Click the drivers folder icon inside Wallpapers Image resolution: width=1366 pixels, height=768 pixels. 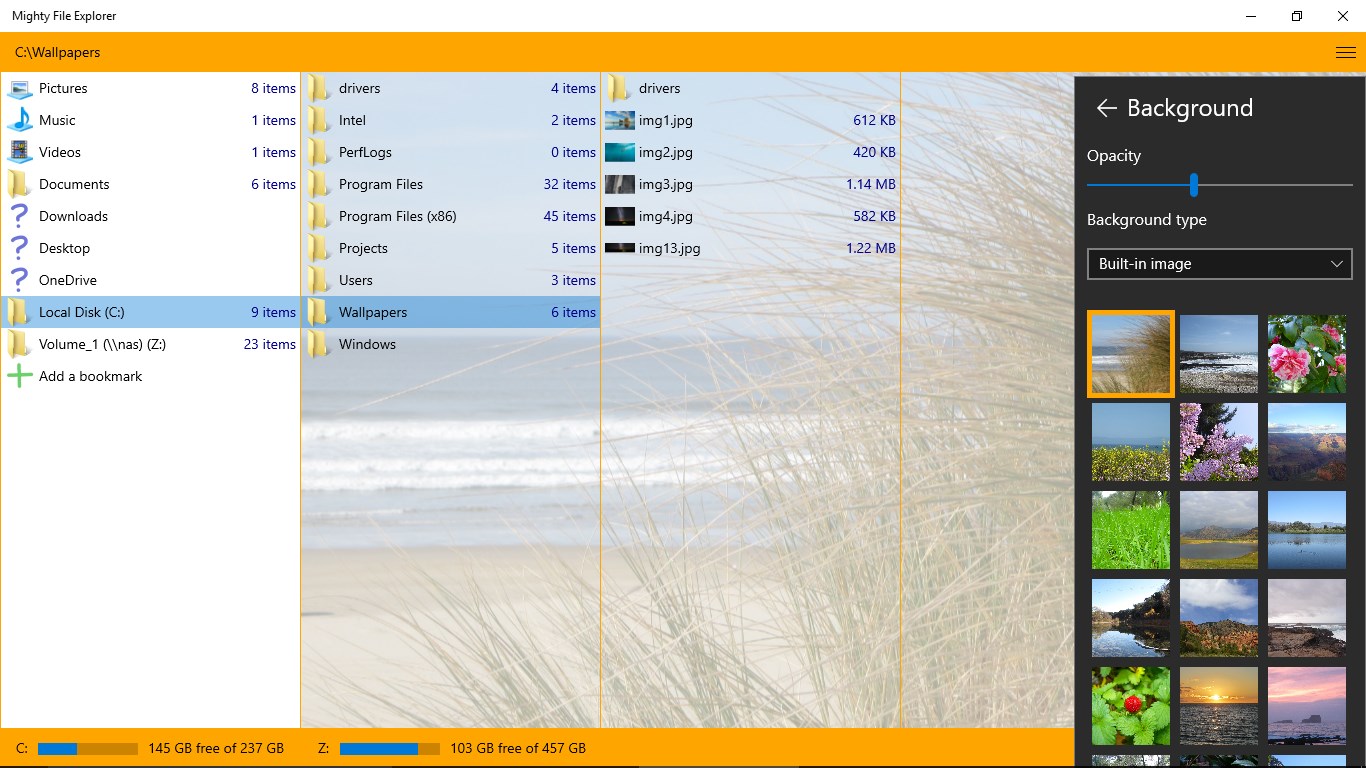pyautogui.click(x=620, y=88)
